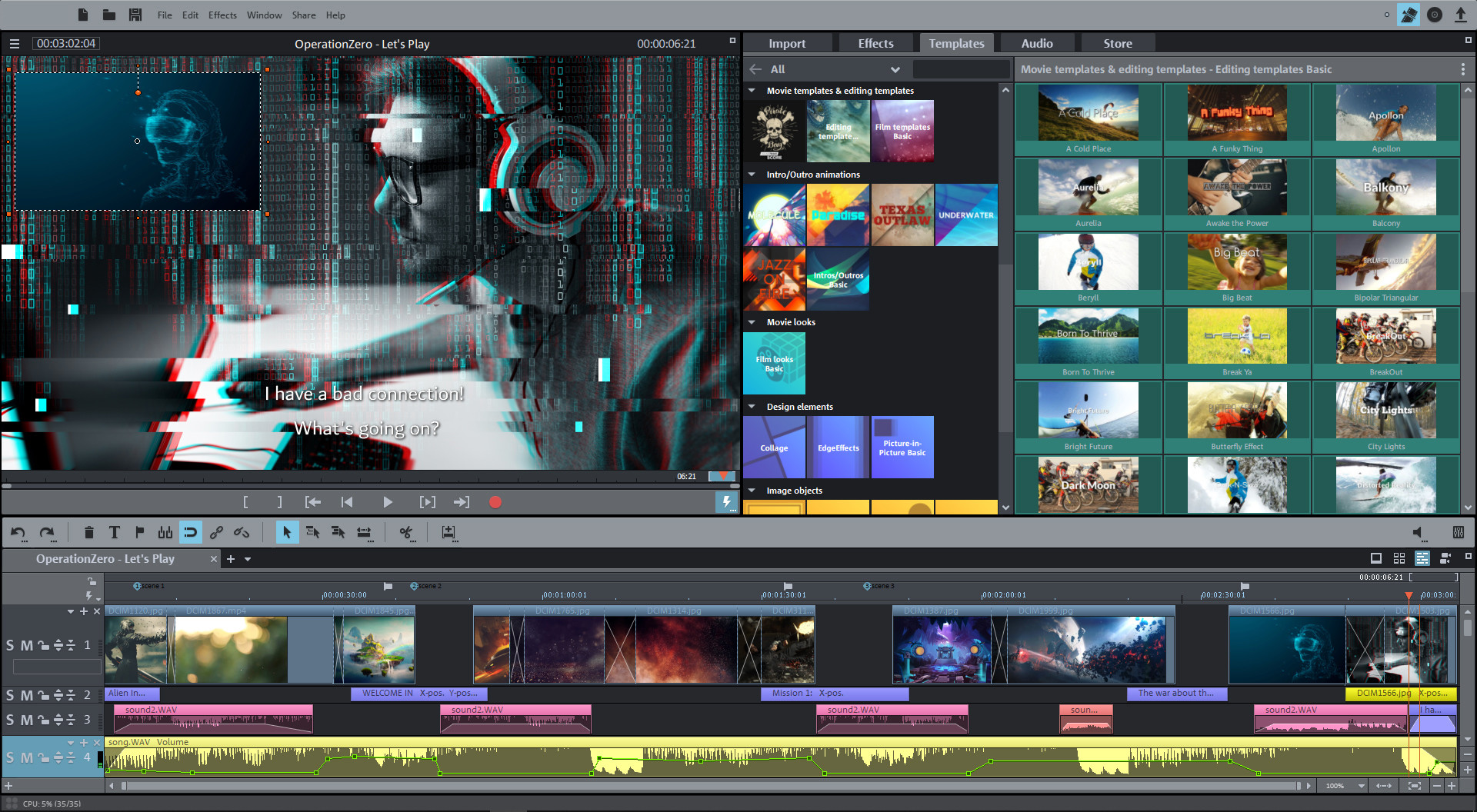The width and height of the screenshot is (1477, 812).
Task: Open the multicam editing icon near timeline view modes
Action: [x=1445, y=559]
